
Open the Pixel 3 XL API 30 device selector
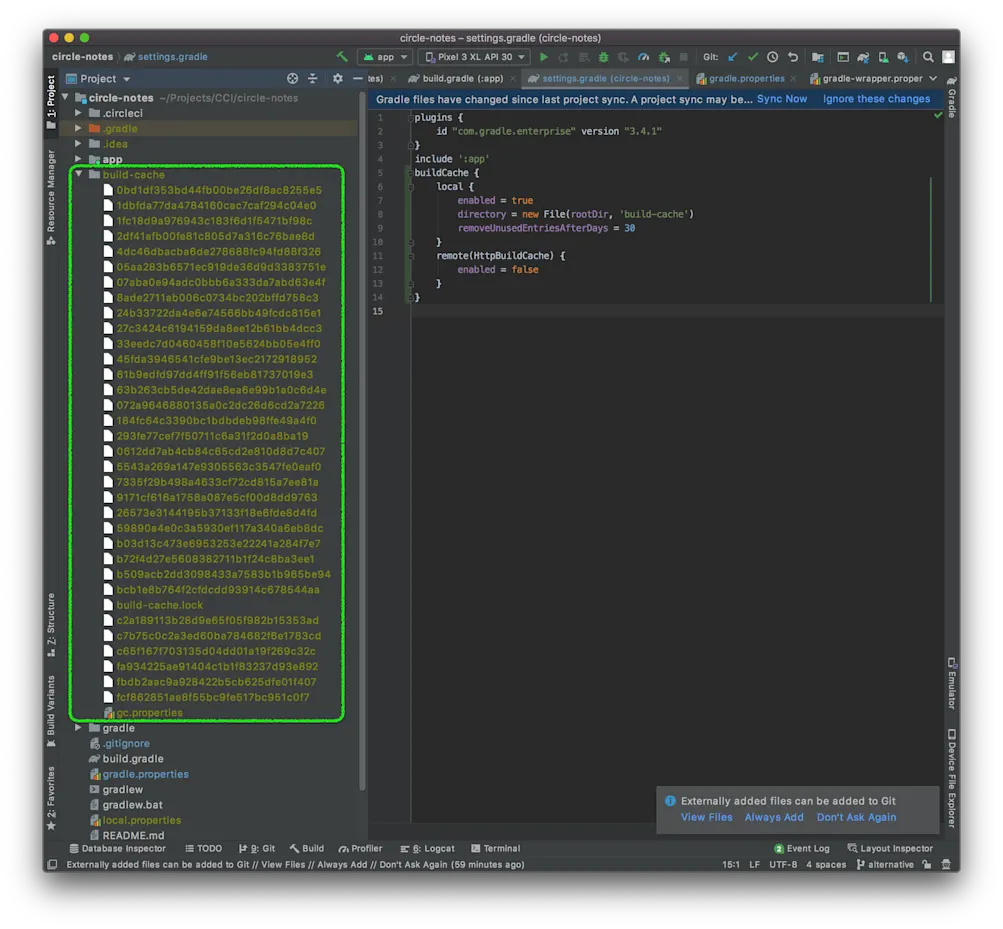click(473, 57)
